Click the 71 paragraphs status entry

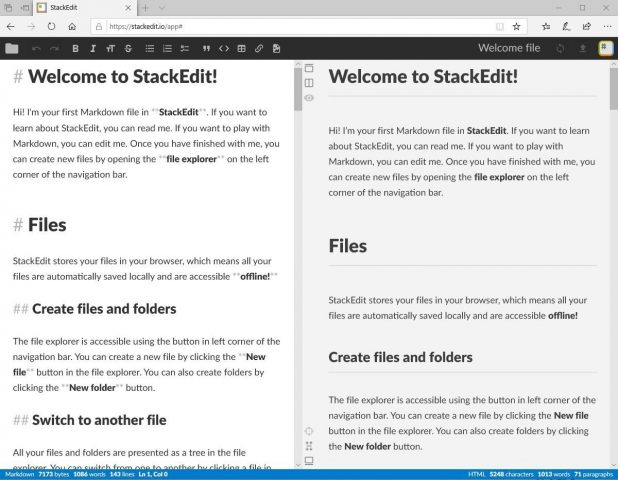593,474
